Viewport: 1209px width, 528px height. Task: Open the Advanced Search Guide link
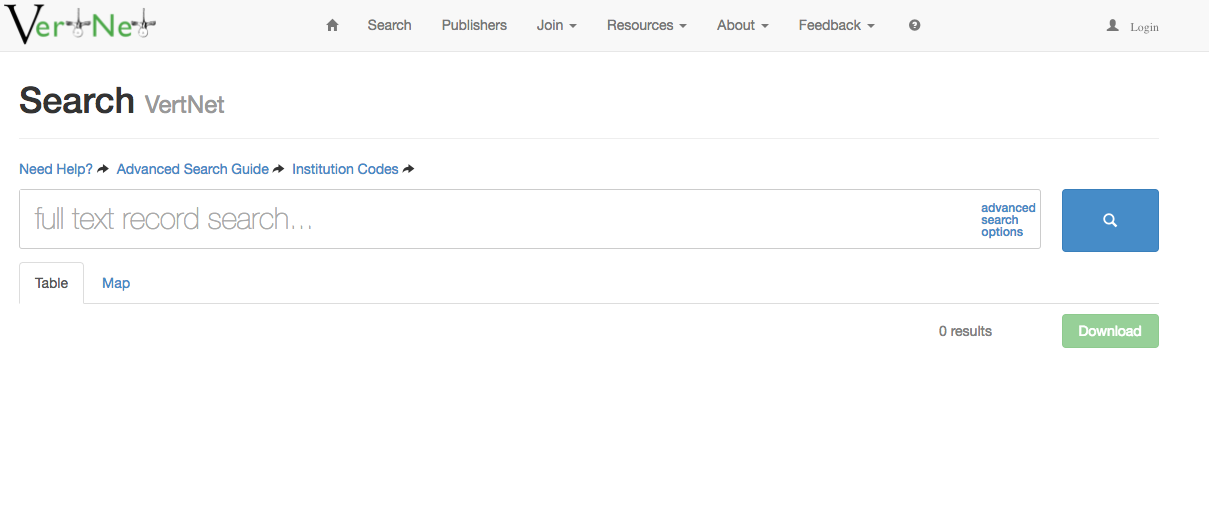(x=192, y=169)
